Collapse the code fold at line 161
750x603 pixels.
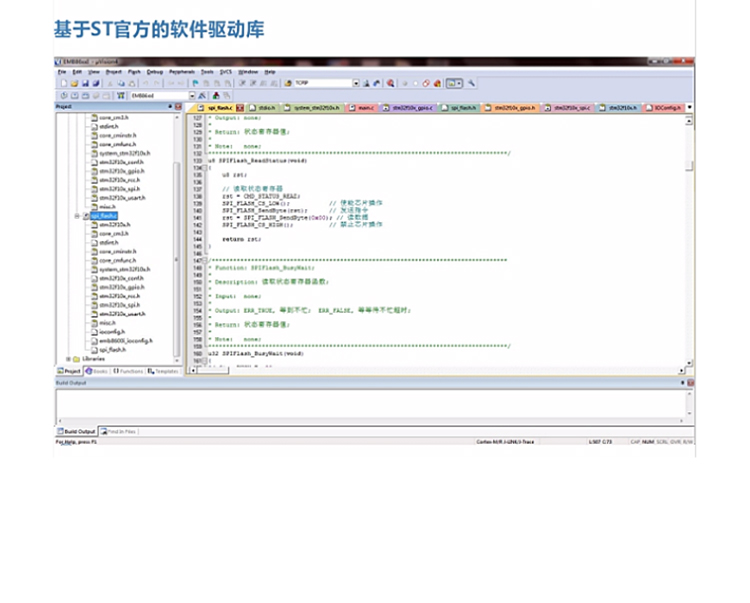point(205,361)
